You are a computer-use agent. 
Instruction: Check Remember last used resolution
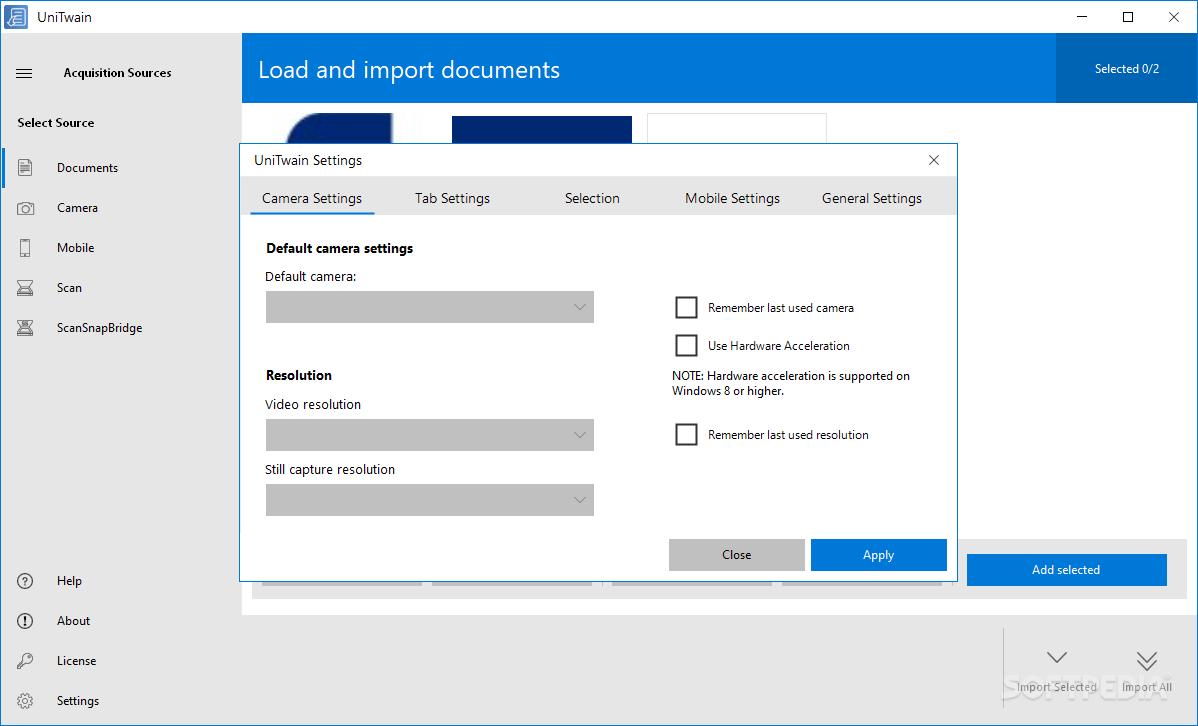coord(686,434)
